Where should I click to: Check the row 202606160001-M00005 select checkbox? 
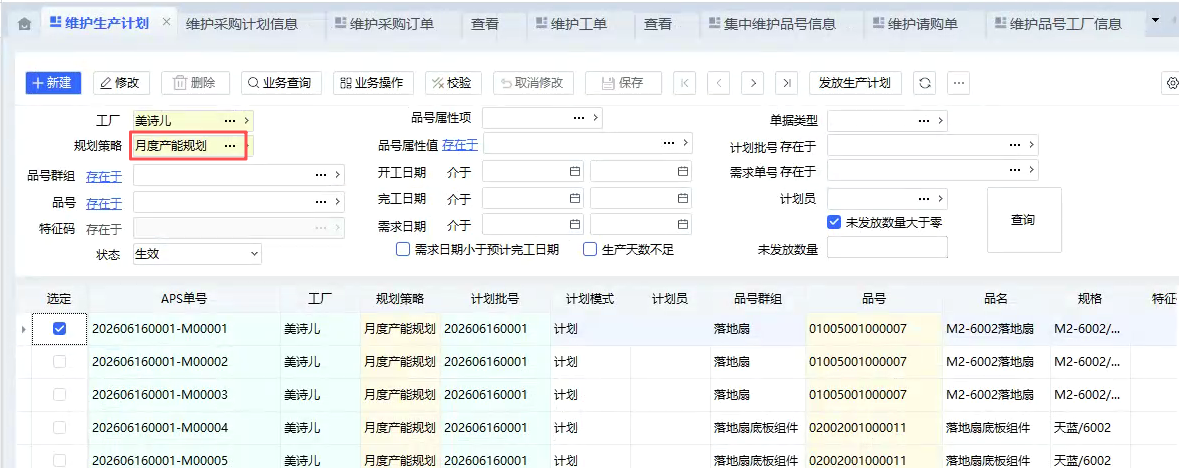click(59, 459)
